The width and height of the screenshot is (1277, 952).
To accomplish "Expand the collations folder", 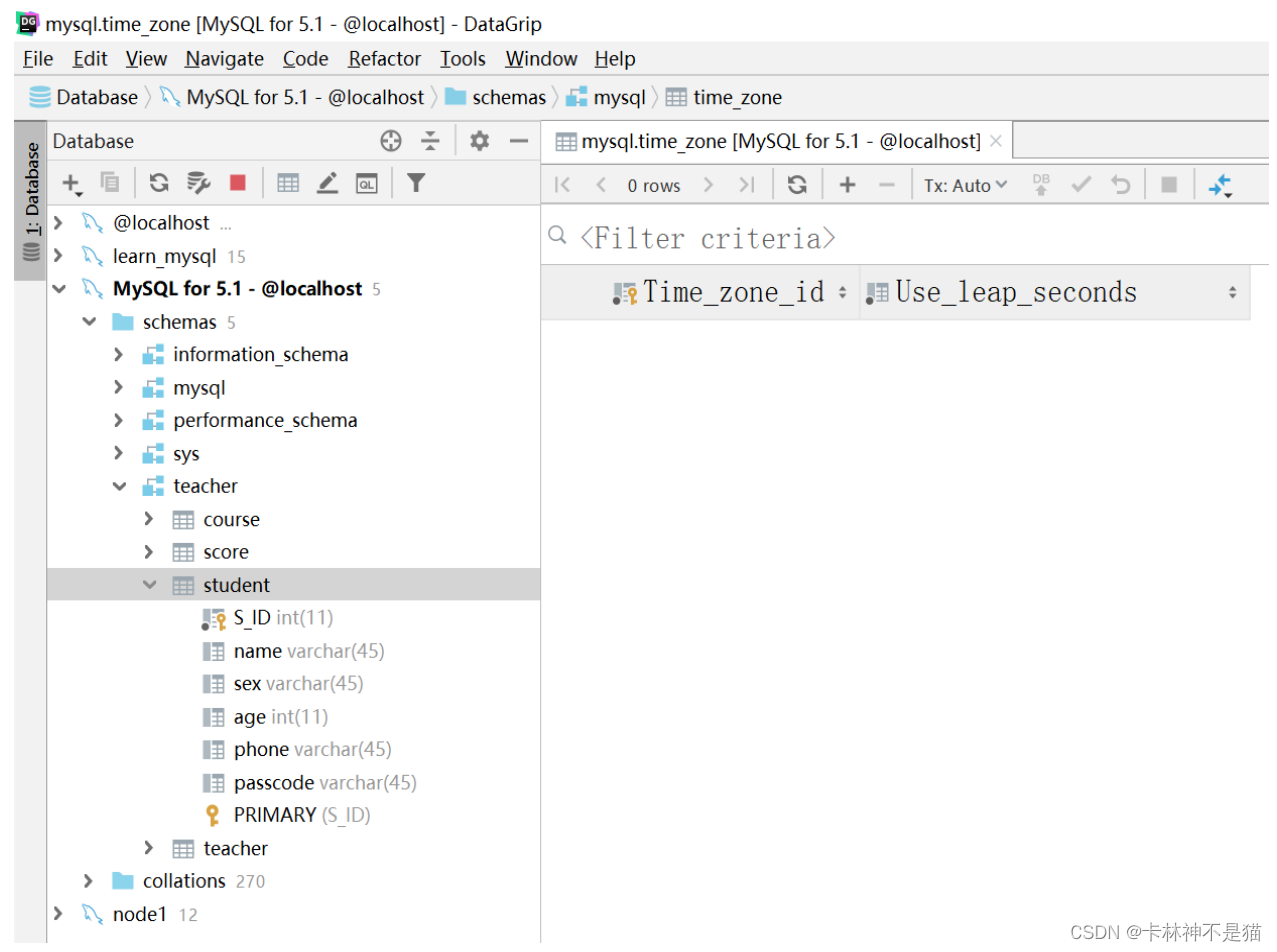I will (x=89, y=881).
